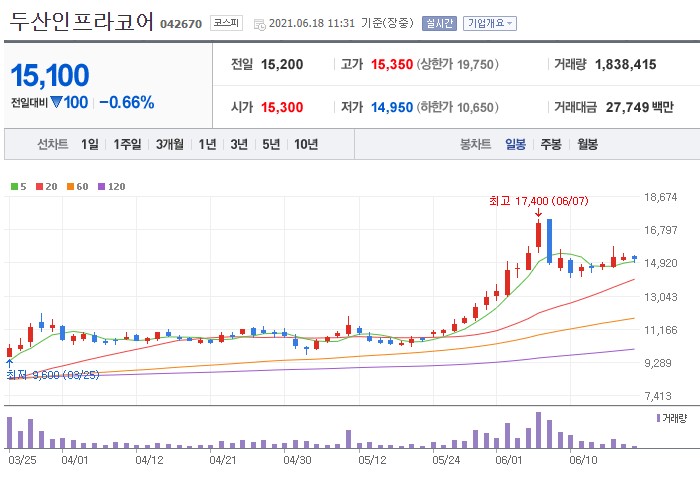Click the 05/12 date axis label
Image resolution: width=700 pixels, height=481 pixels.
point(372,460)
